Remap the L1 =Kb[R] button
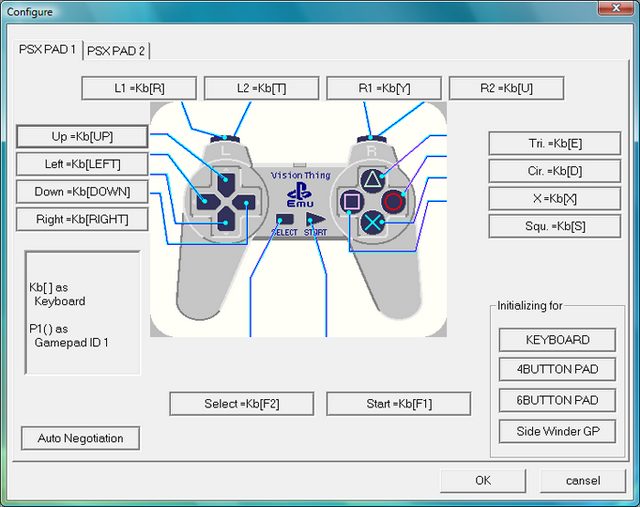 pyautogui.click(x=139, y=88)
